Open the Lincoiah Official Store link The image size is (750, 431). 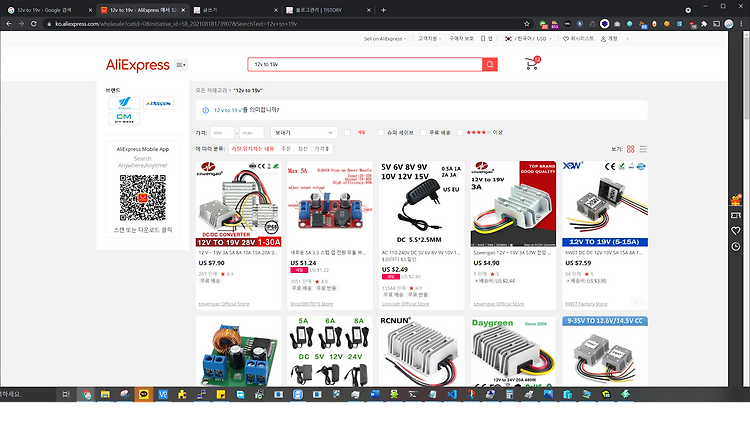406,304
